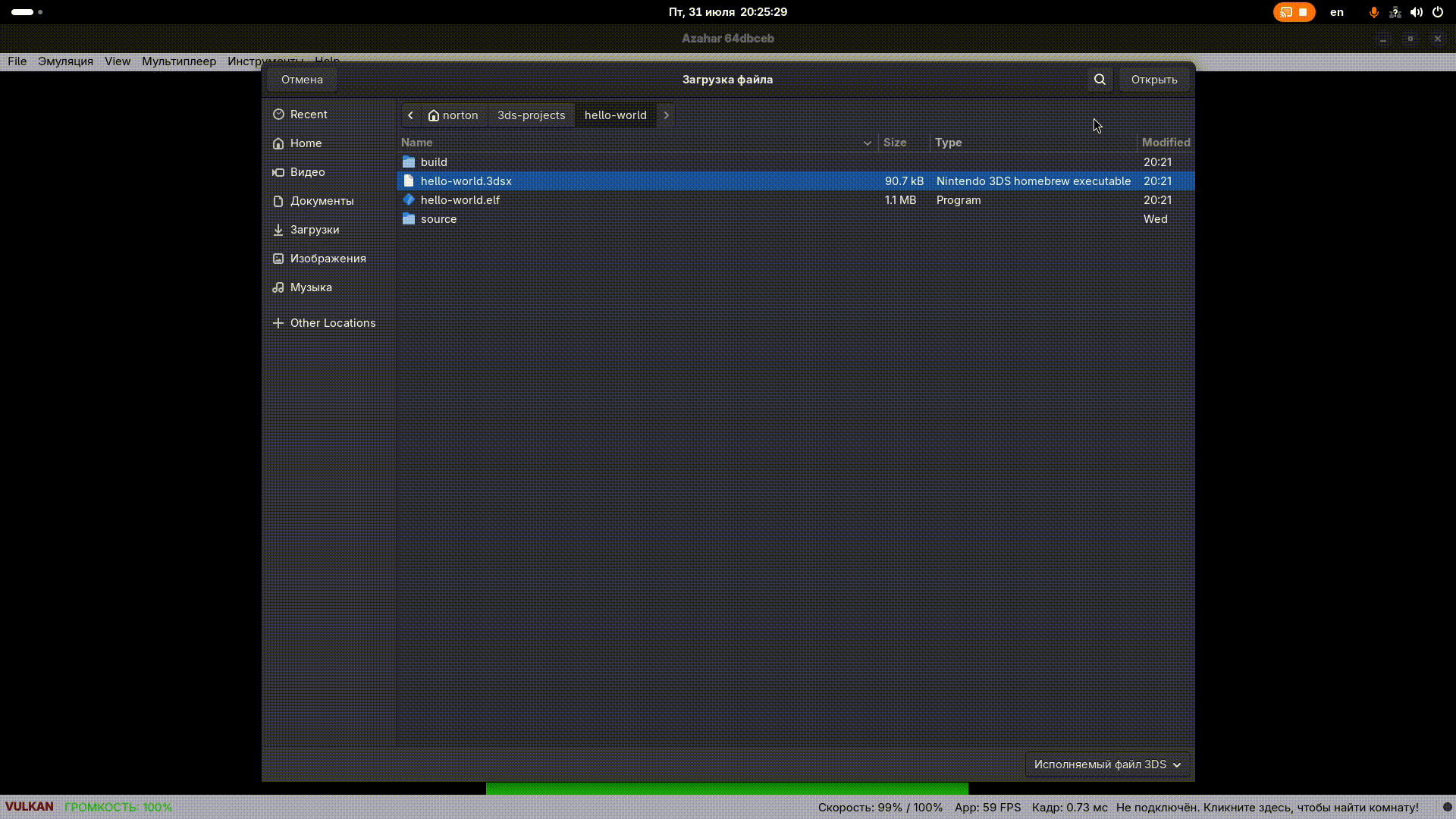The height and width of the screenshot is (819, 1456).
Task: Click the Program type cell
Action: tap(959, 200)
